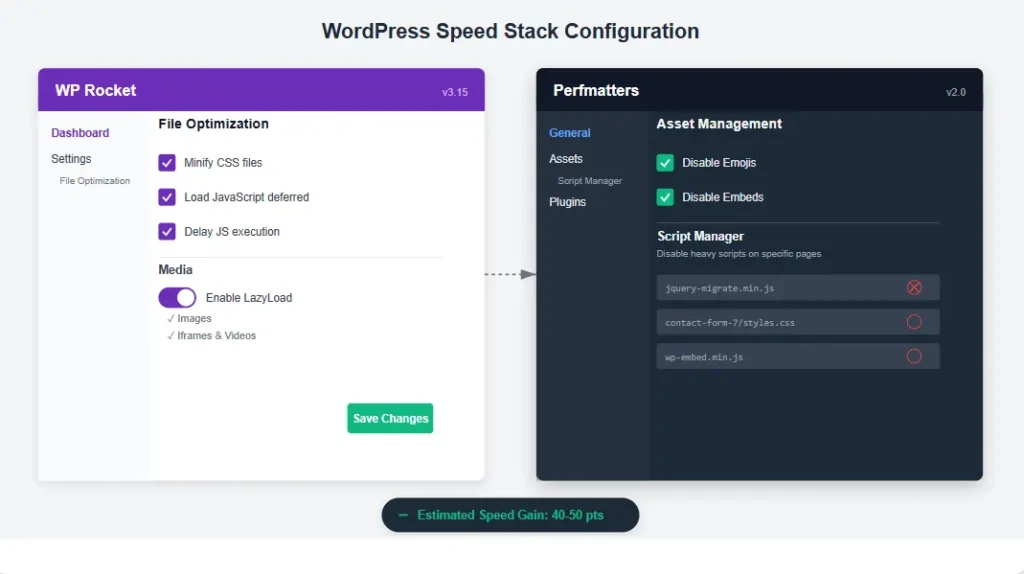Click Perfmatters v2.0 version label
This screenshot has width=1024, height=574.
pos(955,92)
